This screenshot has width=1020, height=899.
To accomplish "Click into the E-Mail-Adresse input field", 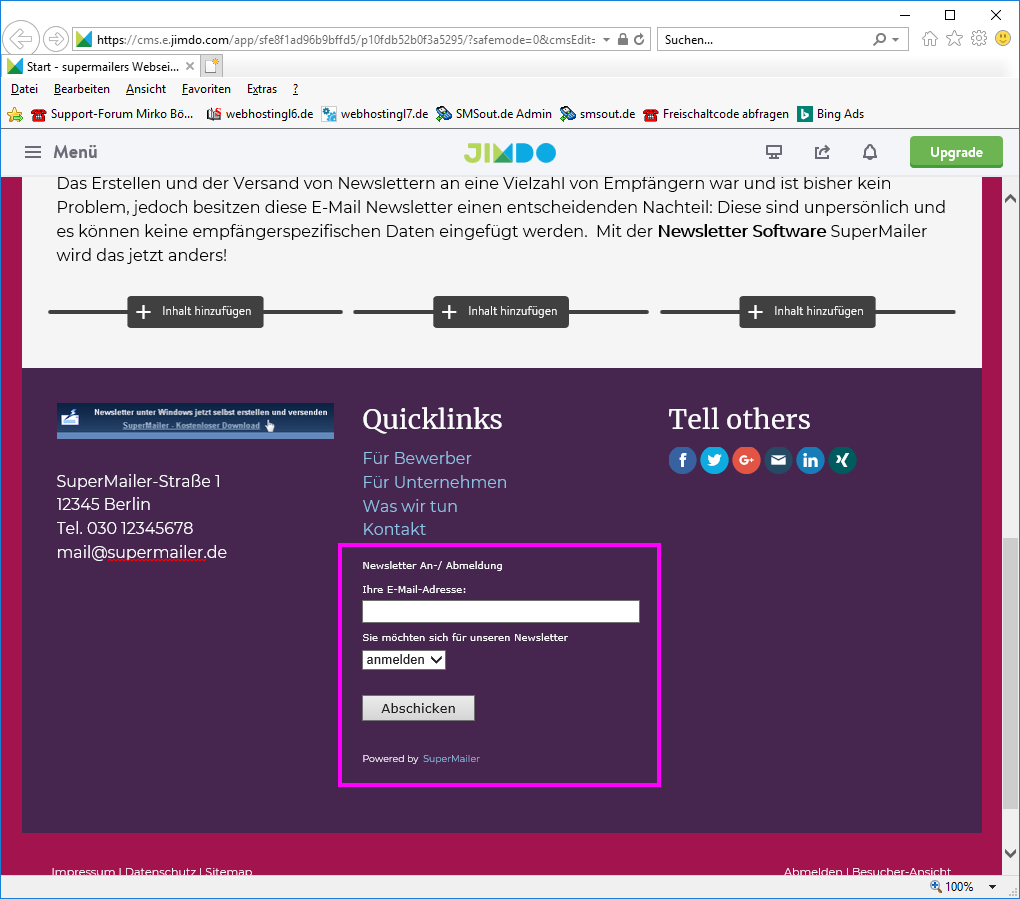I will coord(500,612).
